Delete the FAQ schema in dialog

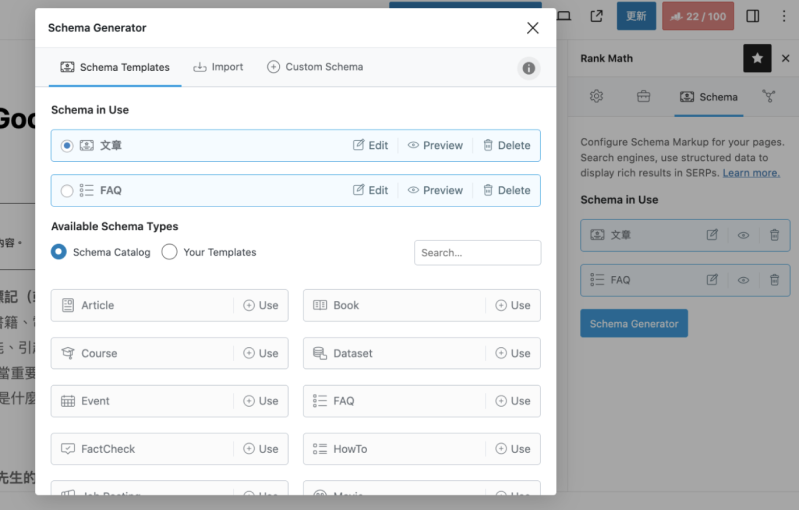(507, 190)
